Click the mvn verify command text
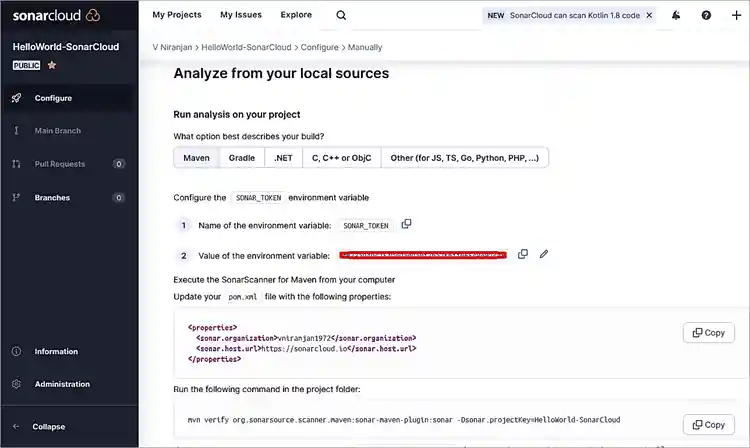Viewport: 750px width, 448px height. coord(404,420)
